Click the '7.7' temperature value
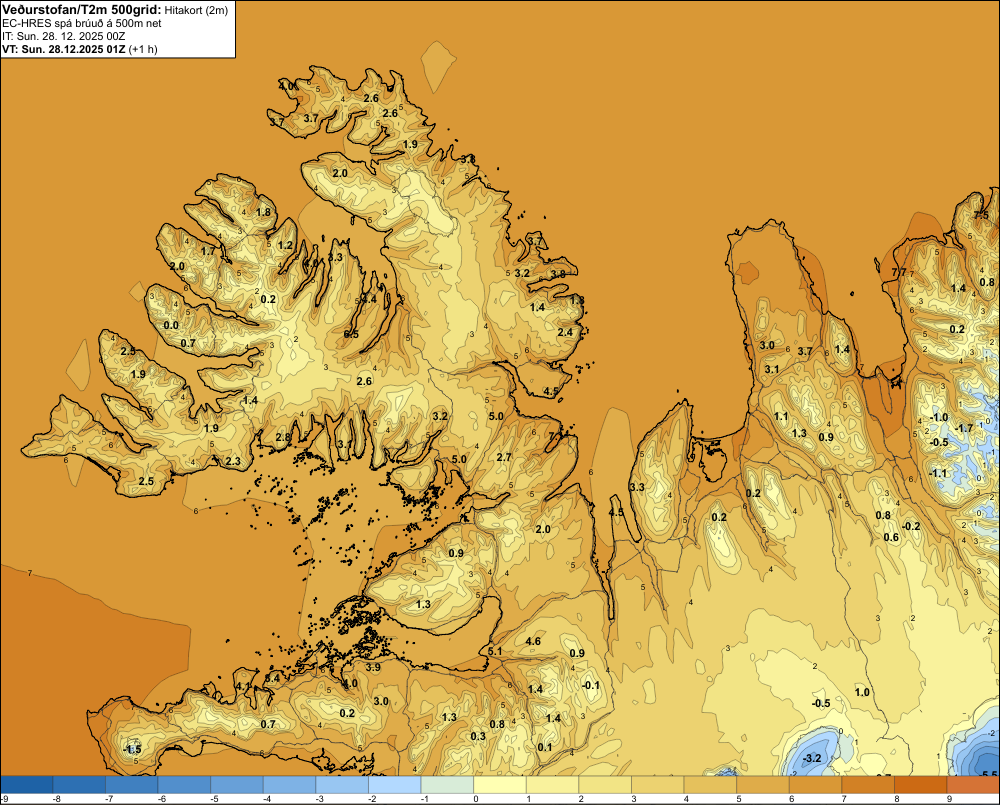The width and height of the screenshot is (1000, 805). (x=899, y=272)
